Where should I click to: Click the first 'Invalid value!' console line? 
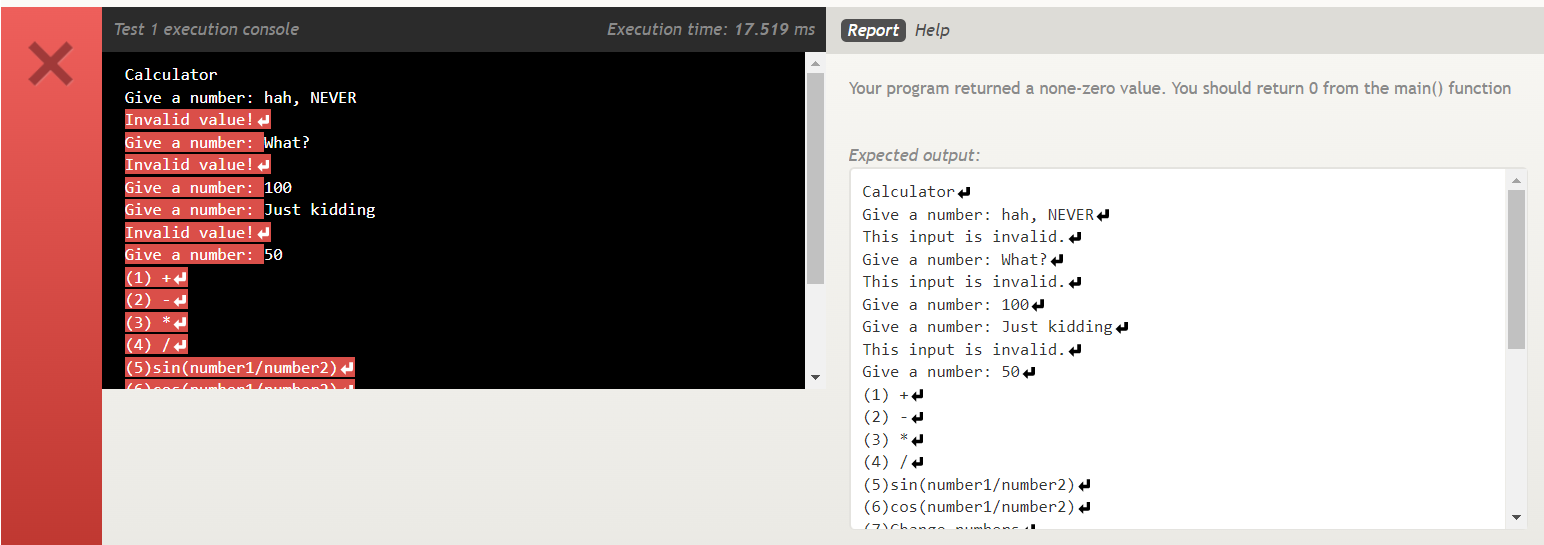coord(197,119)
